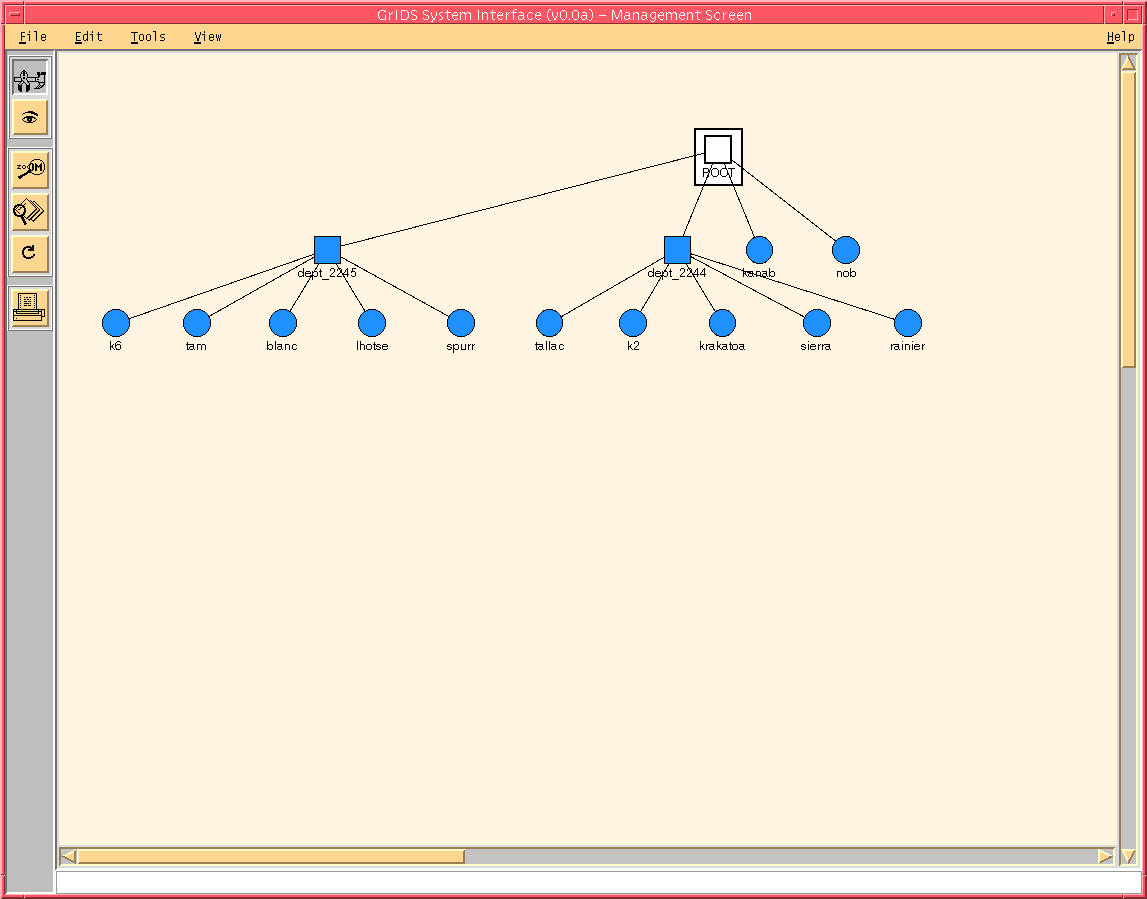Image resolution: width=1147 pixels, height=899 pixels.
Task: Open the Edit menu
Action: [89, 37]
